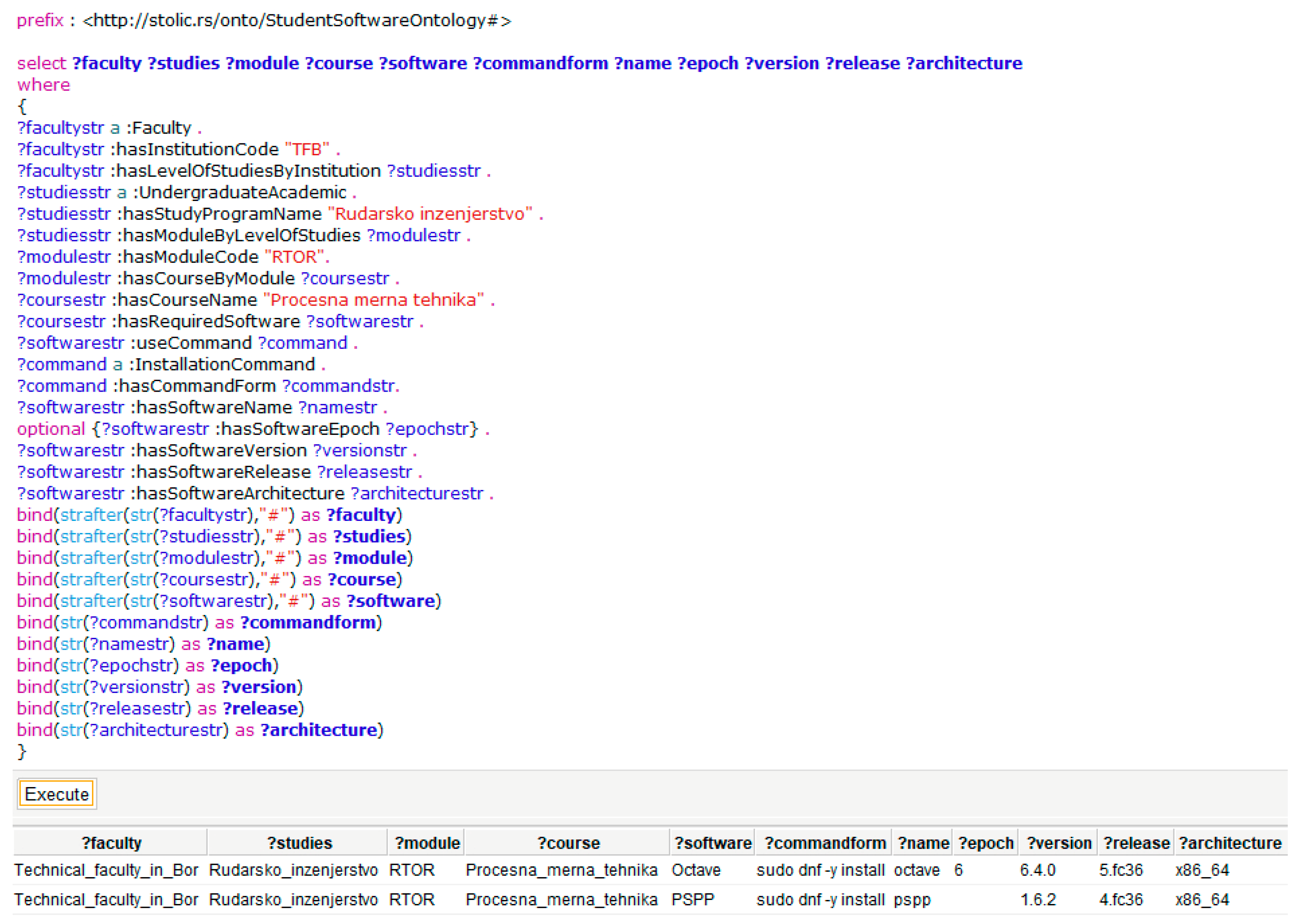This screenshot has width=1300, height=924.
Task: Click the optional hasSoftwareEpoch query line
Action: tap(253, 429)
